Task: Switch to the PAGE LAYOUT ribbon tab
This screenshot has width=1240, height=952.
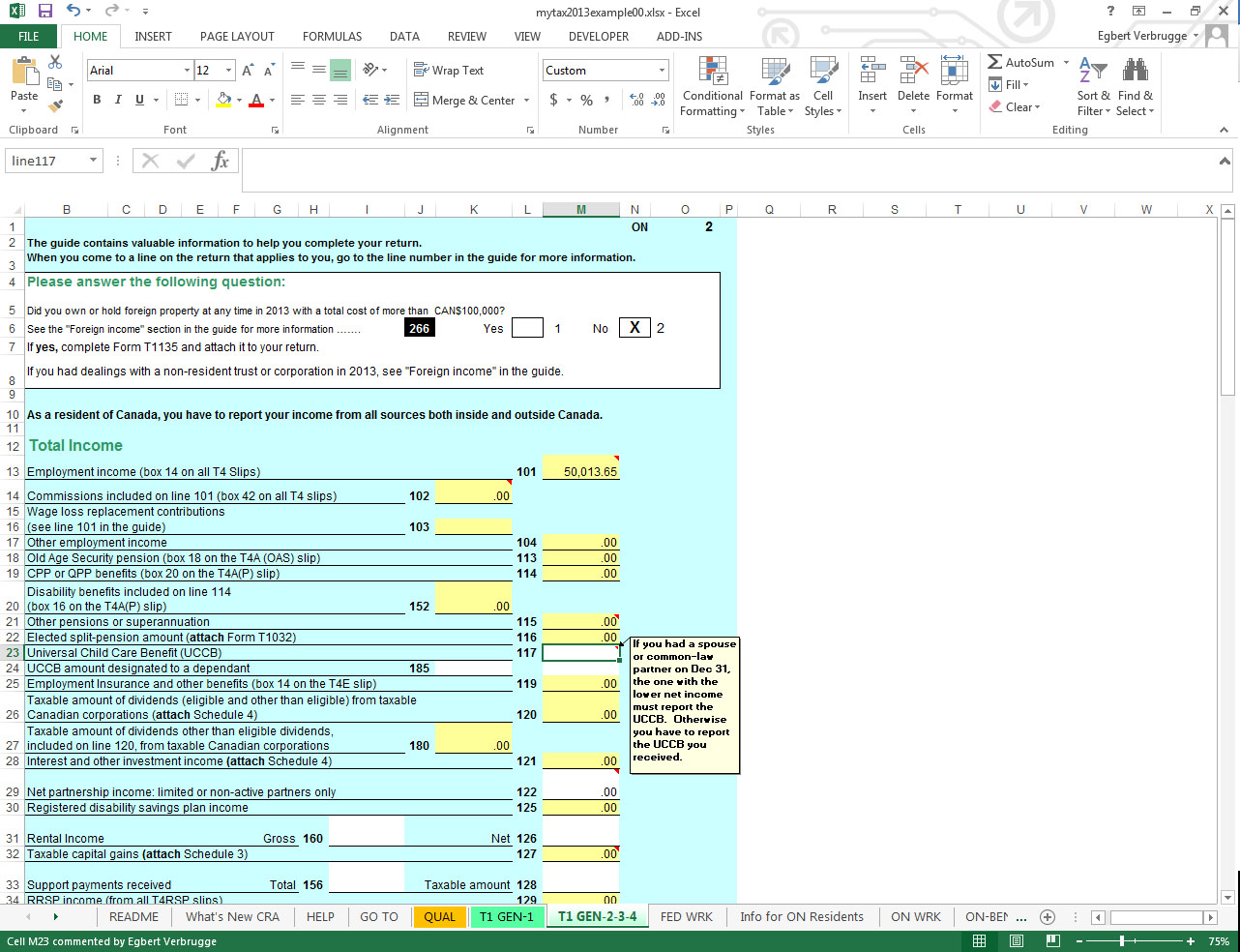Action: [237, 37]
